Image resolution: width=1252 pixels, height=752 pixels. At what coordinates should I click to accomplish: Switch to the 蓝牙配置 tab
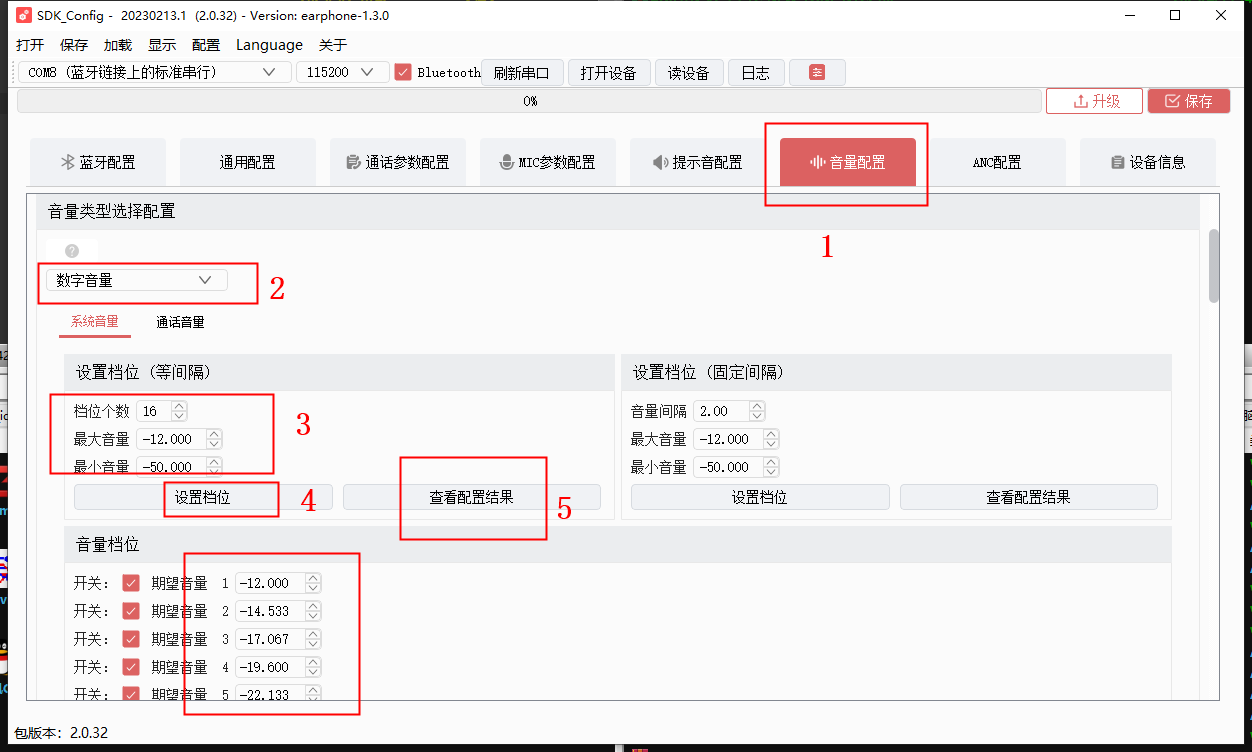click(x=98, y=162)
